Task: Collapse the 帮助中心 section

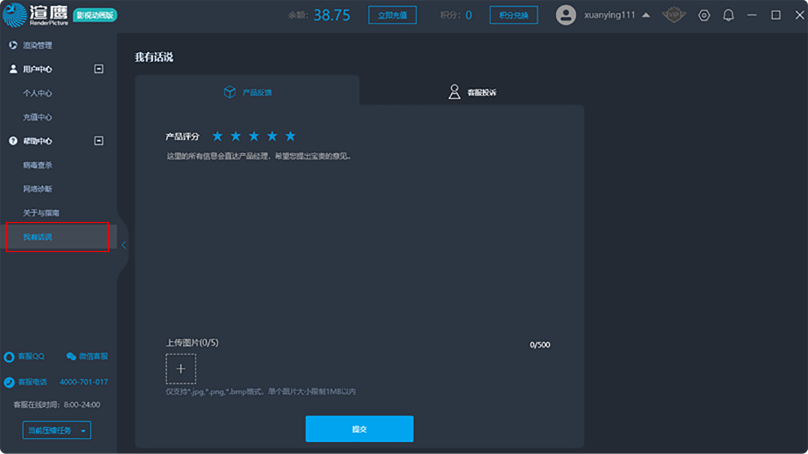Action: (x=99, y=141)
